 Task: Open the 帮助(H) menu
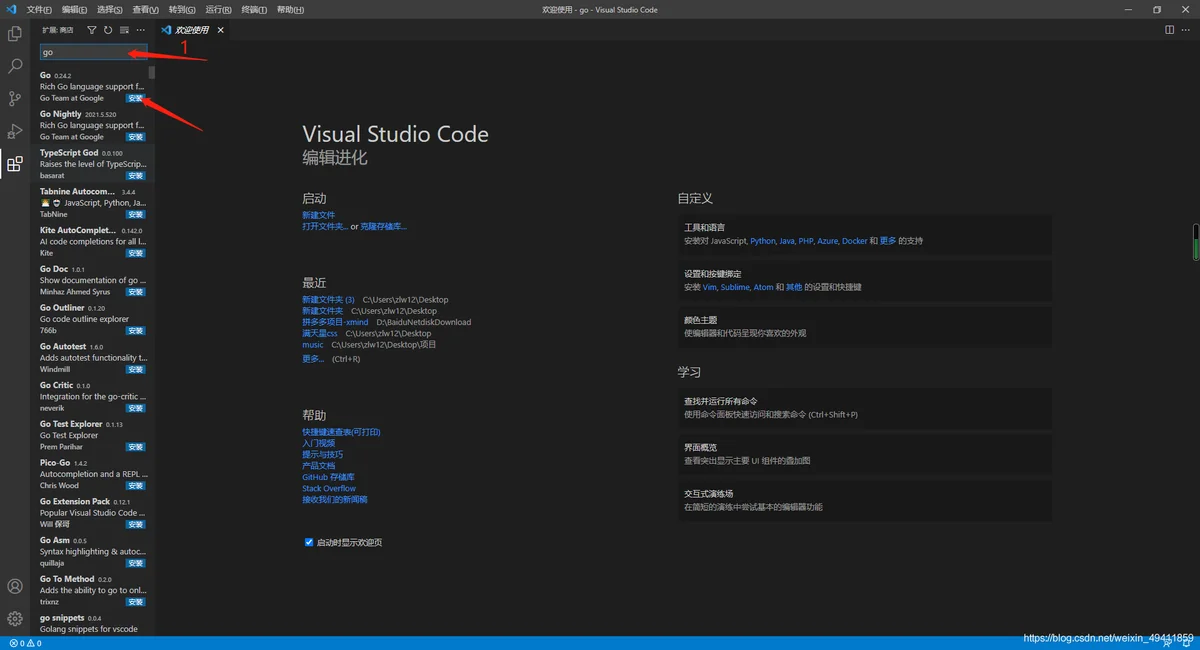point(290,9)
